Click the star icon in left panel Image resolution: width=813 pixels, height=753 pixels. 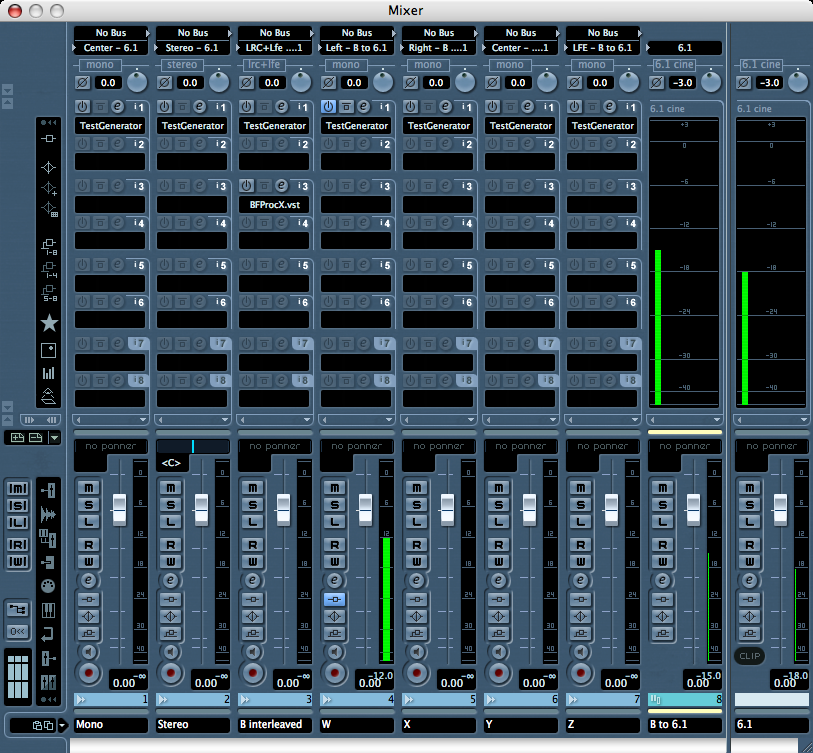(48, 323)
